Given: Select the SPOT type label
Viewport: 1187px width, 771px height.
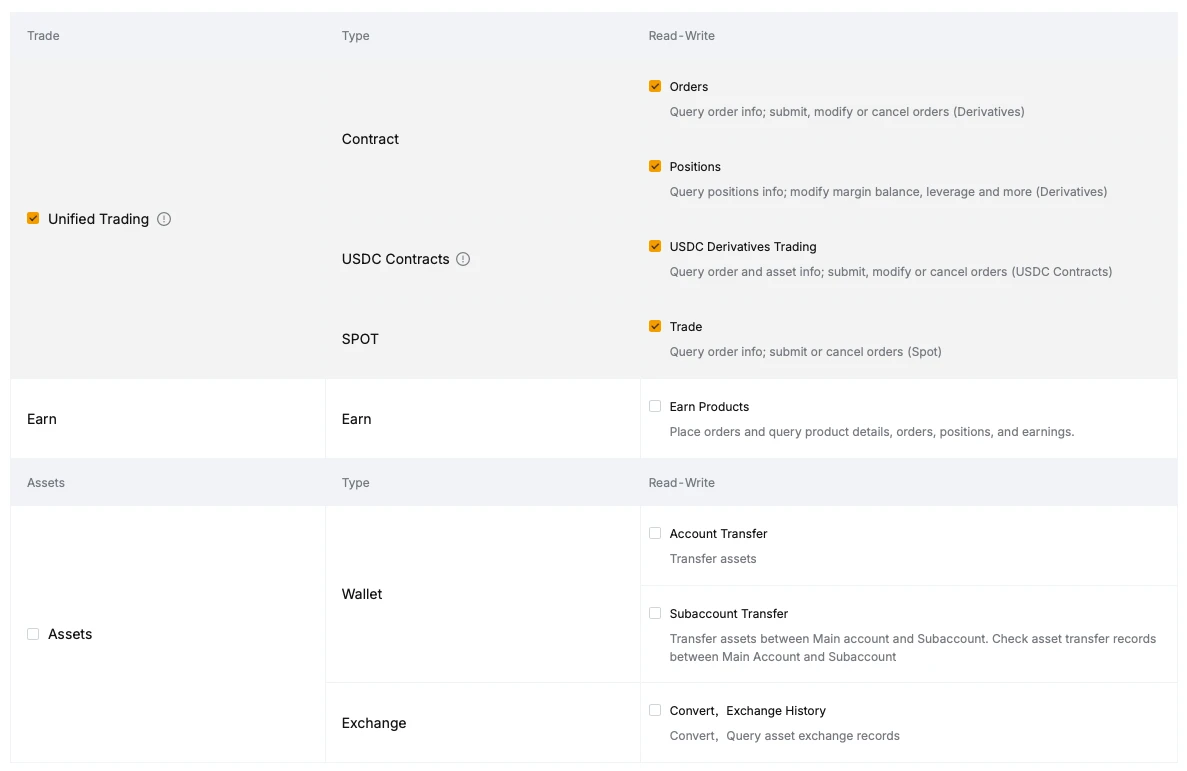Looking at the screenshot, I should tap(360, 339).
